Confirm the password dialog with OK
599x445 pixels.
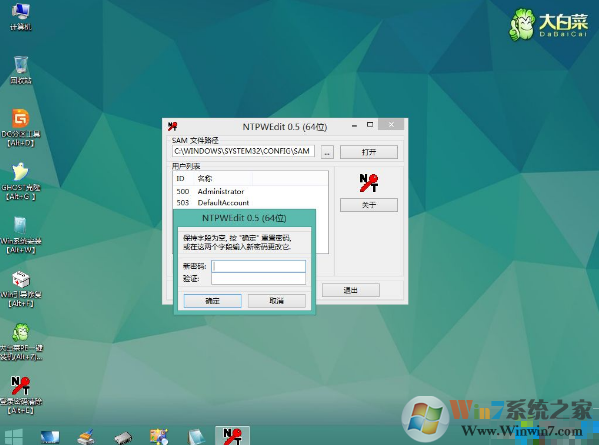pos(212,301)
